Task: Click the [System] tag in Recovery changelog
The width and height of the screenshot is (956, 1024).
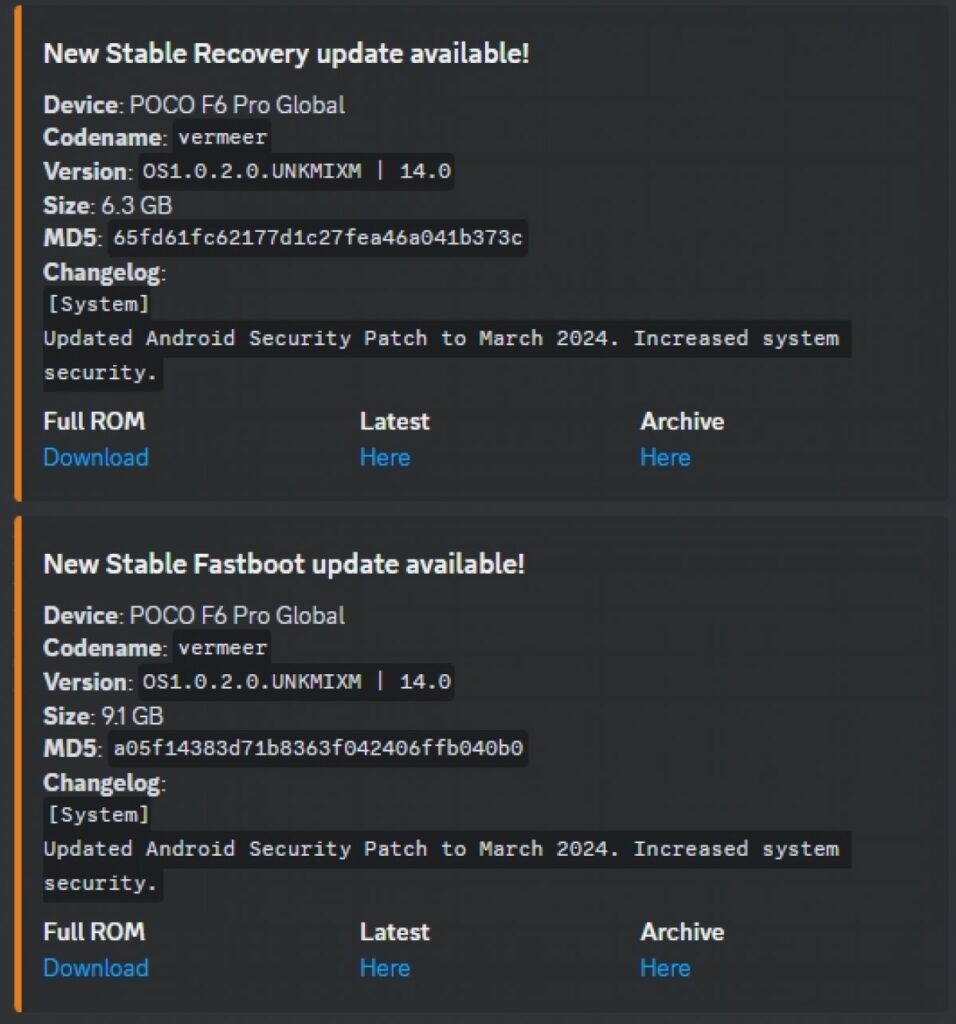Action: 99,304
